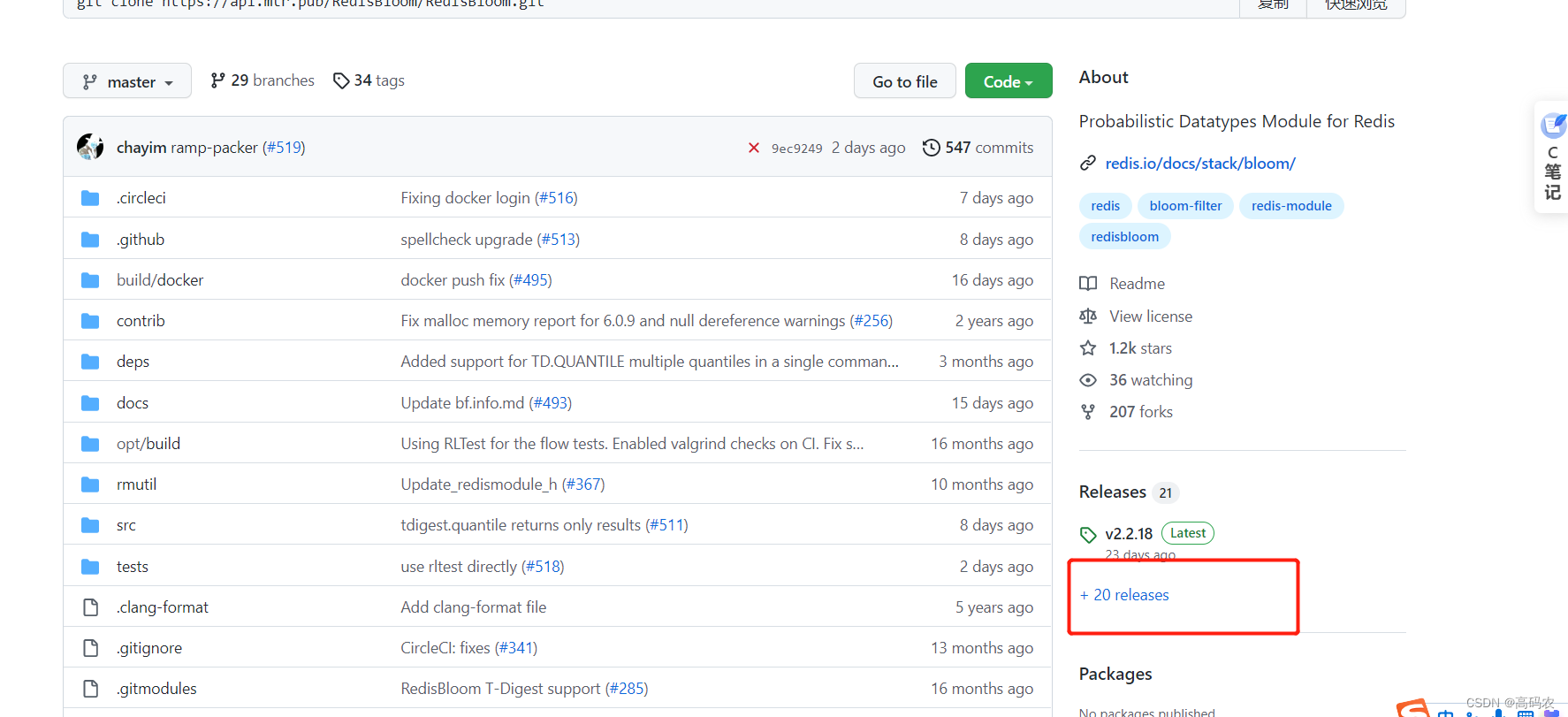1568x717 pixels.
Task: Click the .circleci folder icon
Action: pos(90,198)
